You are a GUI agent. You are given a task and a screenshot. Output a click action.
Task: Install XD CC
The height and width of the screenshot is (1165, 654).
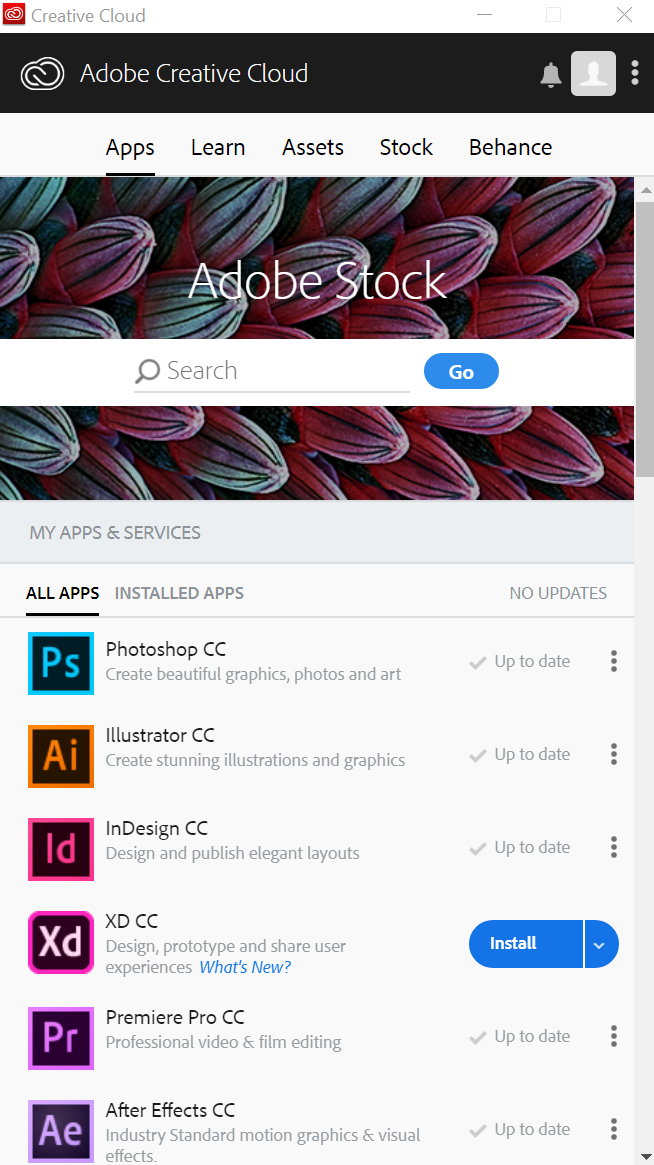point(525,944)
